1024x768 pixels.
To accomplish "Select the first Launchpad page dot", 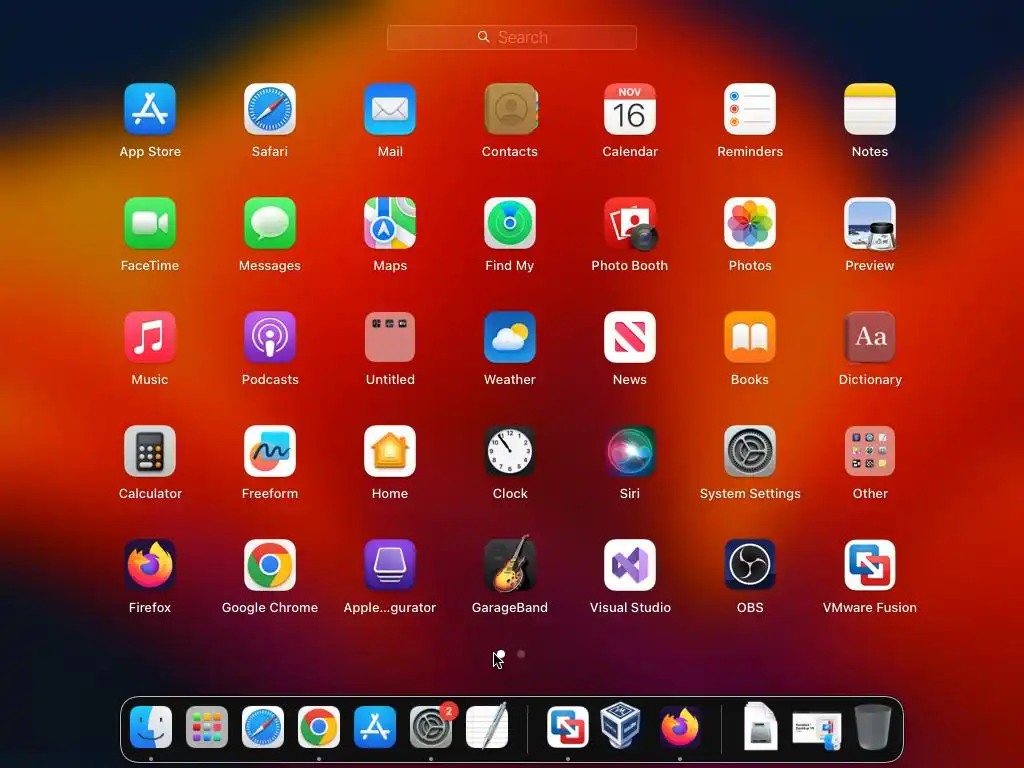I will 501,654.
